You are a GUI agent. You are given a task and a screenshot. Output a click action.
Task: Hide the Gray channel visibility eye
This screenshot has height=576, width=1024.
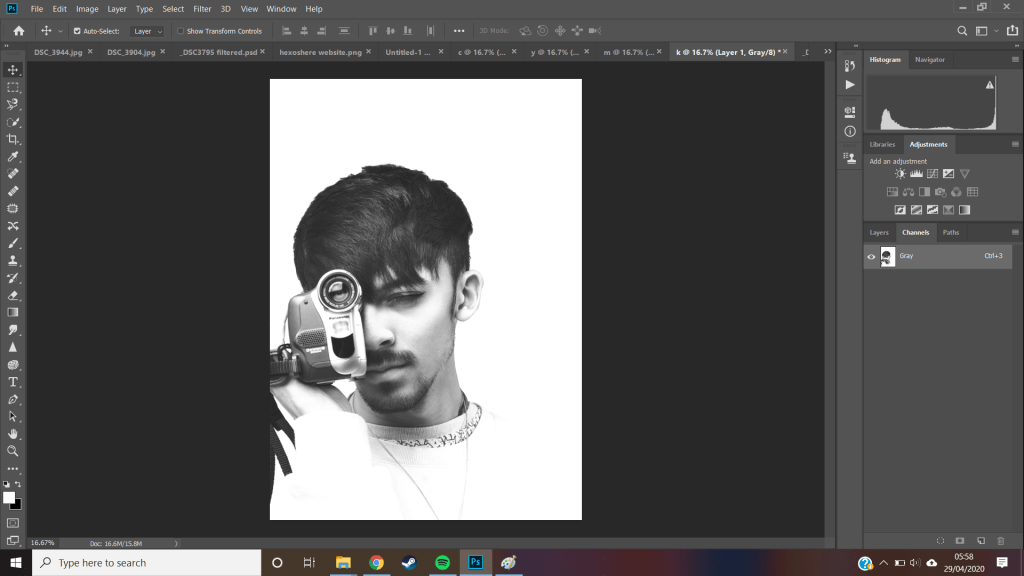click(x=871, y=257)
